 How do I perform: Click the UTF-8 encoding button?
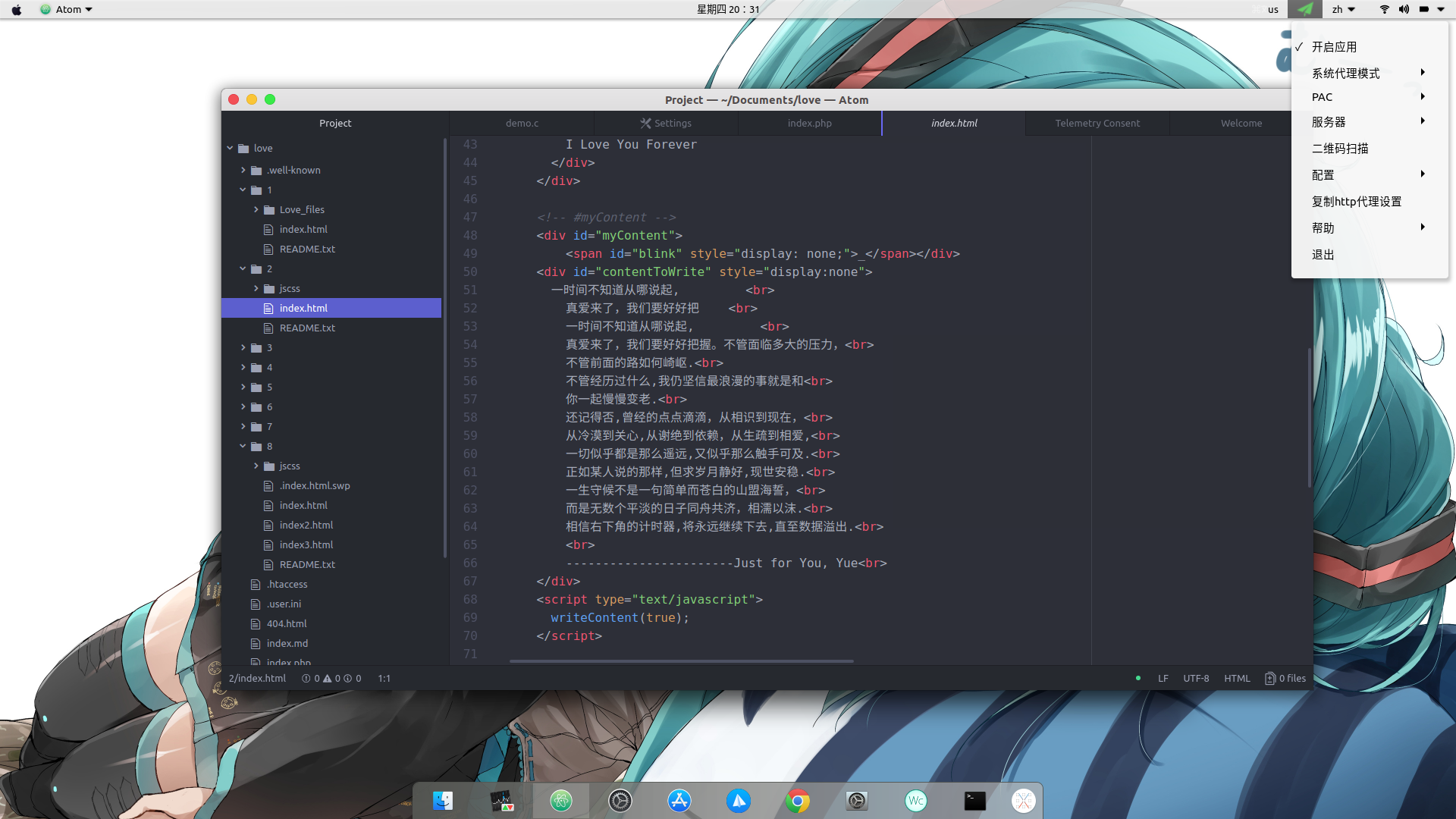point(1196,679)
